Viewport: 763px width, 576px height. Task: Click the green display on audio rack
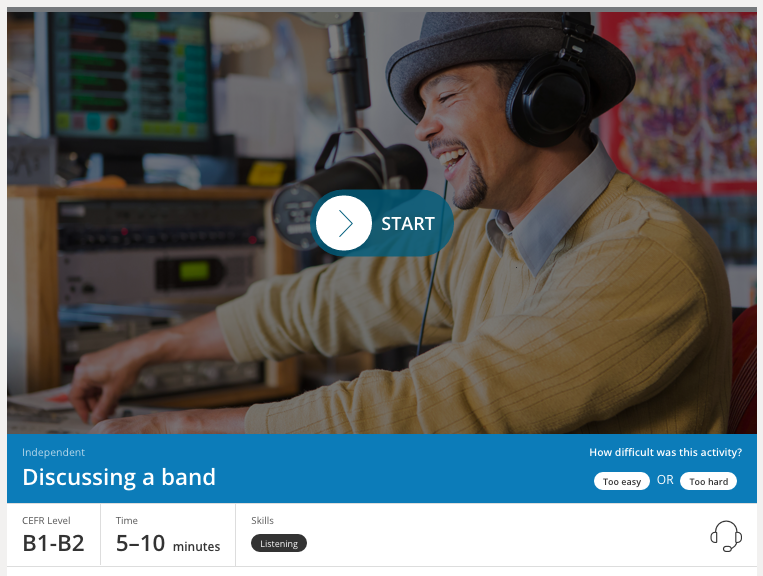pyautogui.click(x=194, y=271)
